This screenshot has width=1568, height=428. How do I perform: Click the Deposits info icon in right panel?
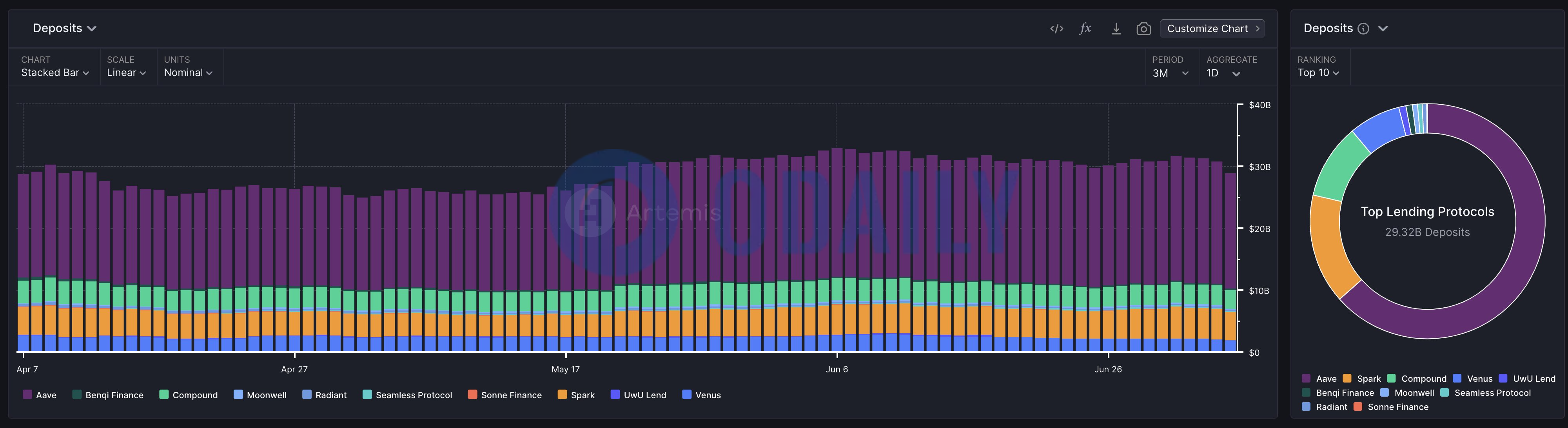coord(1363,29)
